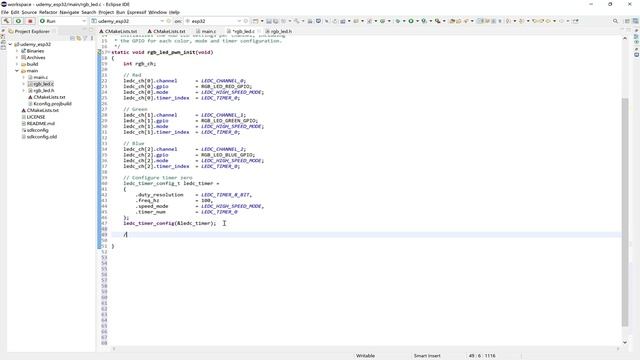Open the Refactor menu

[x=48, y=12]
